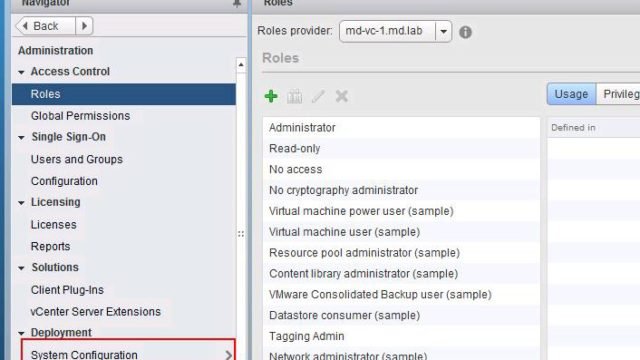
Task: Select Roles in the navigator
Action: (x=124, y=94)
